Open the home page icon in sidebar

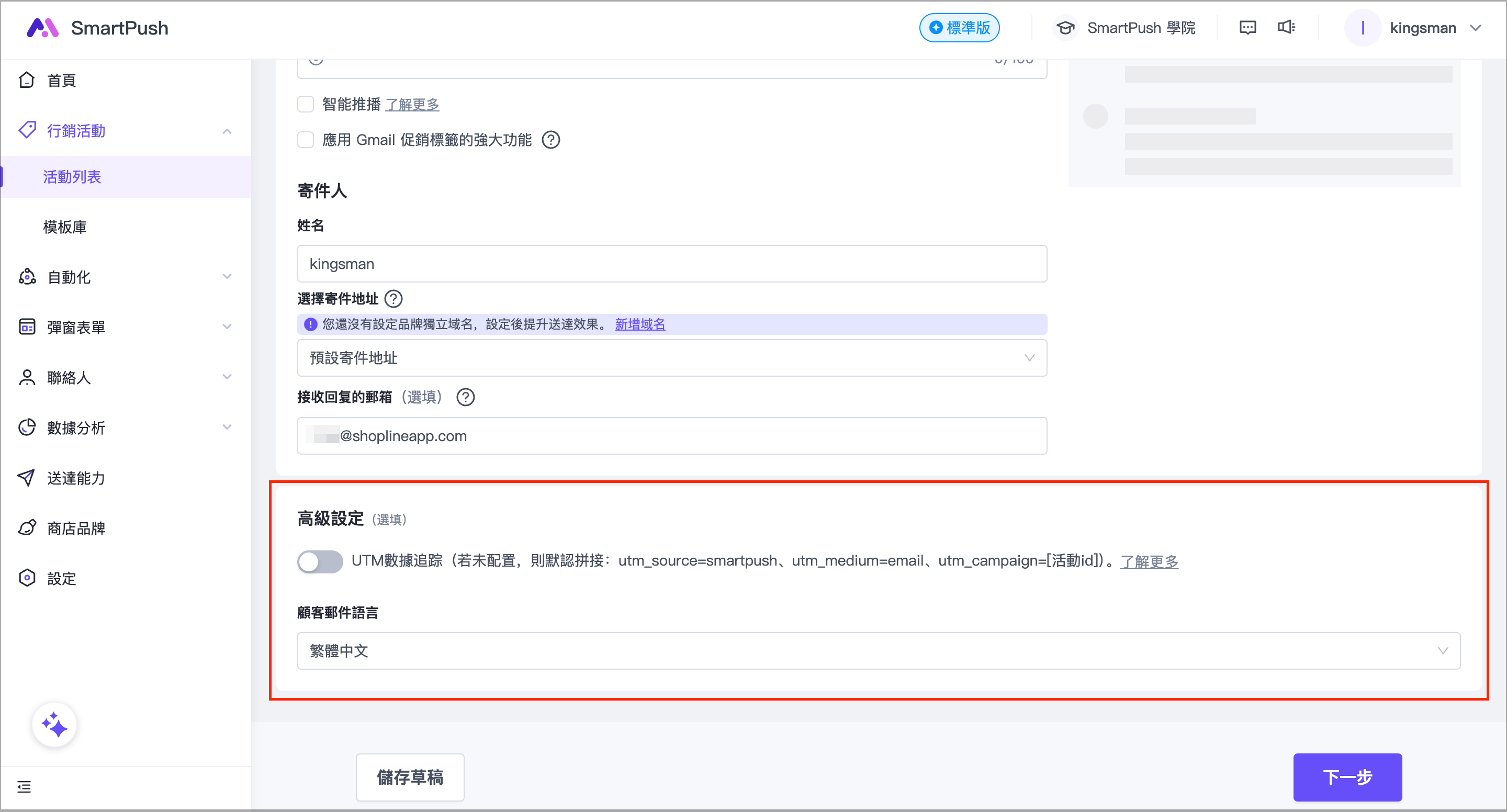(27, 80)
